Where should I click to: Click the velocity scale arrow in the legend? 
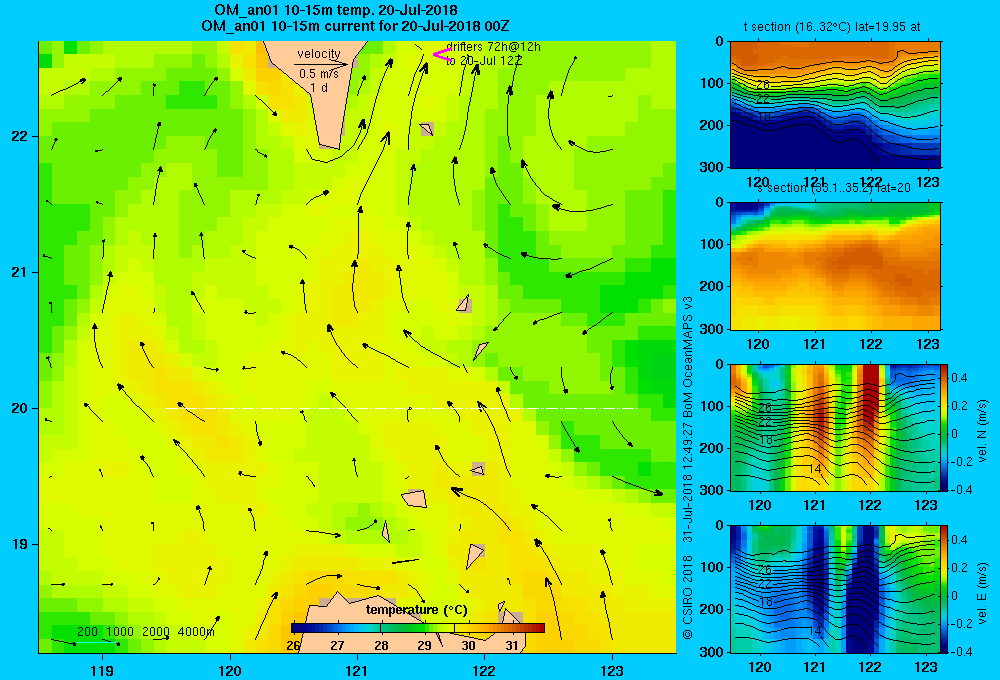point(321,64)
